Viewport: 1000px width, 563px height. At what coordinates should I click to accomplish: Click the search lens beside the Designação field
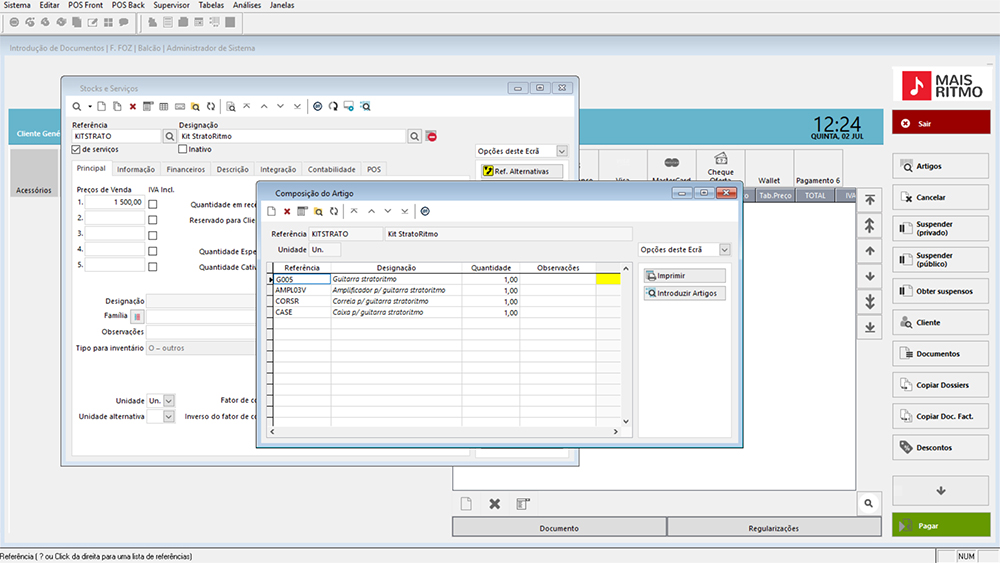point(415,136)
